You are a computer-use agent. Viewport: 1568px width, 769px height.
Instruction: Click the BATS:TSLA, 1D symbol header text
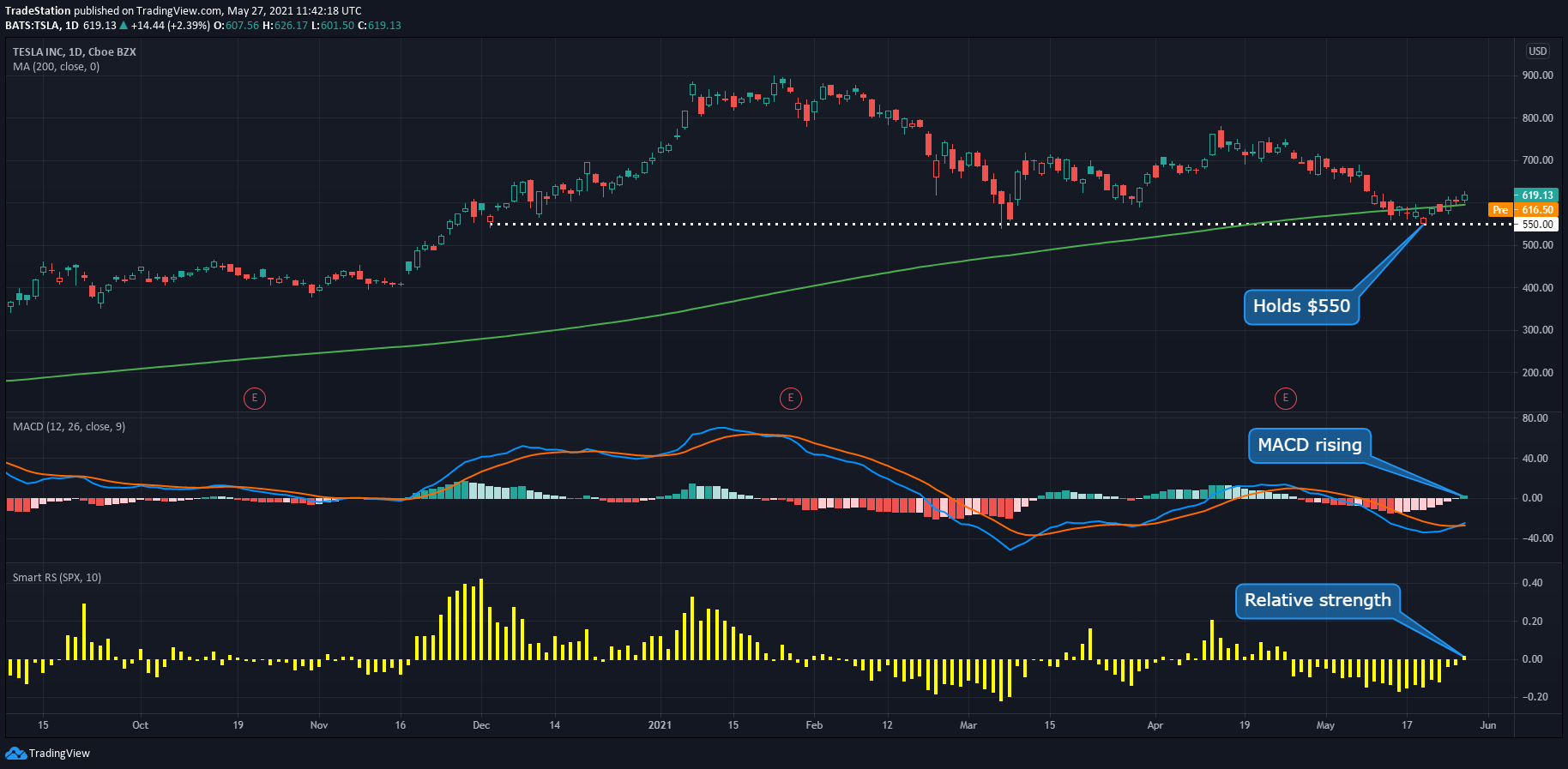[x=42, y=26]
